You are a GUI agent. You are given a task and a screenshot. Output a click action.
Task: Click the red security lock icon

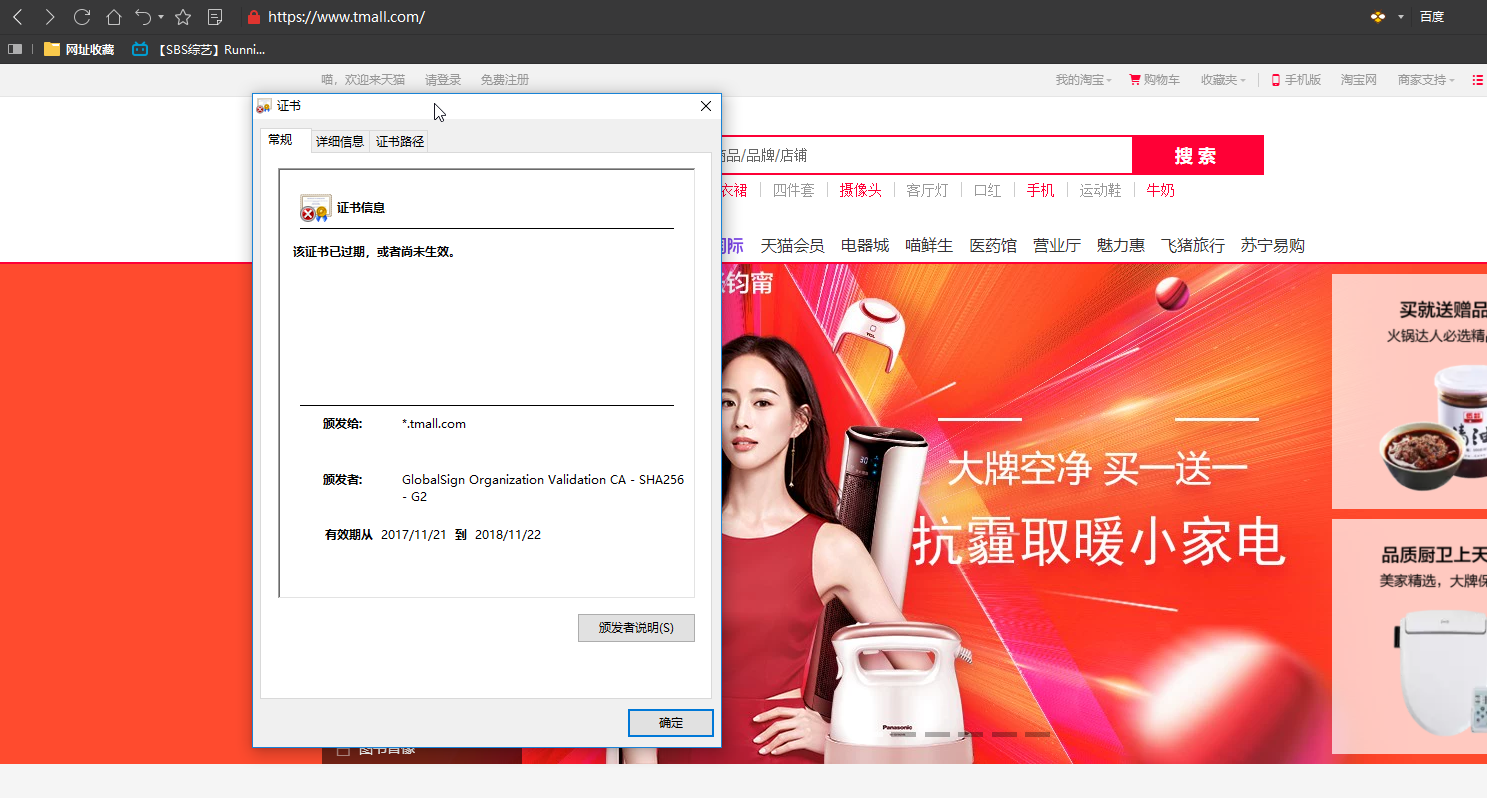coord(253,17)
